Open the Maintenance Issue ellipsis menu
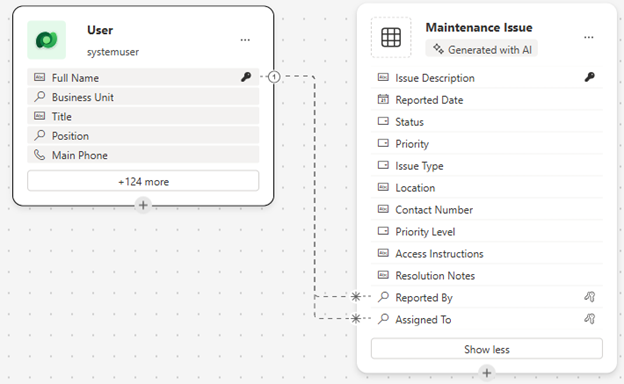Viewport: 624px width, 384px height. [x=589, y=37]
